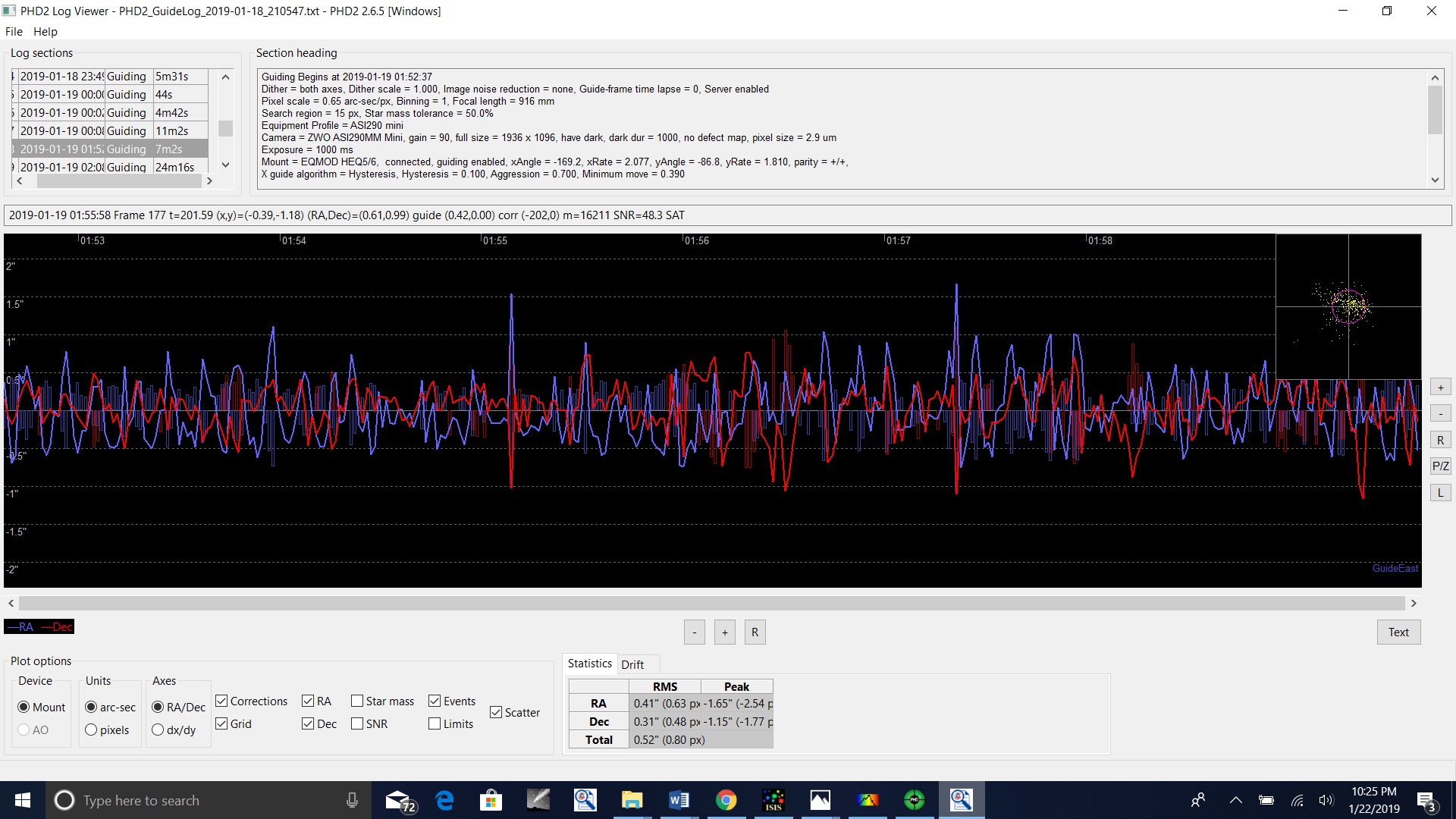This screenshot has width=1456, height=819.
Task: Select the pixels units radio button
Action: (91, 730)
